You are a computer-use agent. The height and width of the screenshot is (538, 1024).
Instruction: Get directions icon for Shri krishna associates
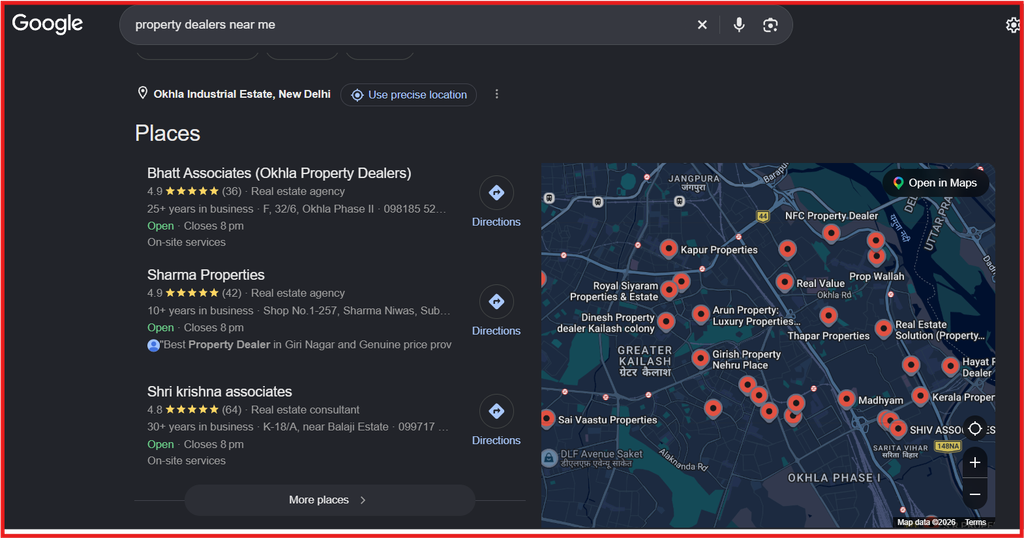496,411
